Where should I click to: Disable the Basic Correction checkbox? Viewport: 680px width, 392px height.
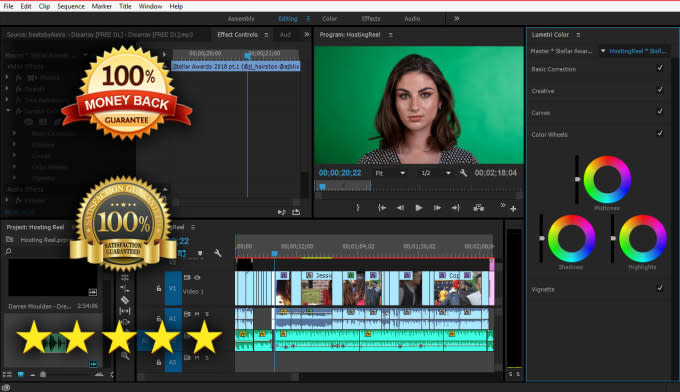660,68
